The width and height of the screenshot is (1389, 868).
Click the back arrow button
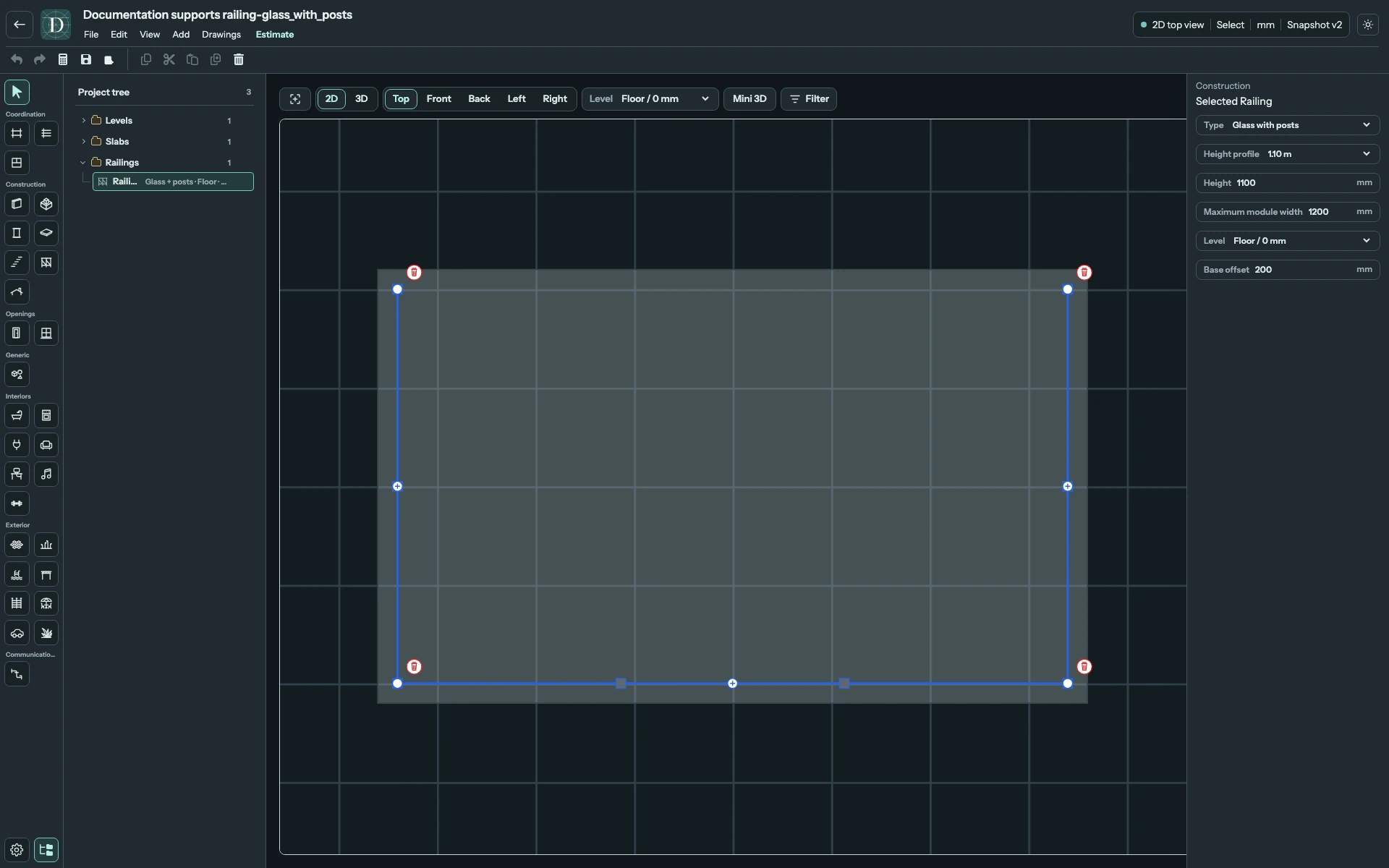[20, 25]
